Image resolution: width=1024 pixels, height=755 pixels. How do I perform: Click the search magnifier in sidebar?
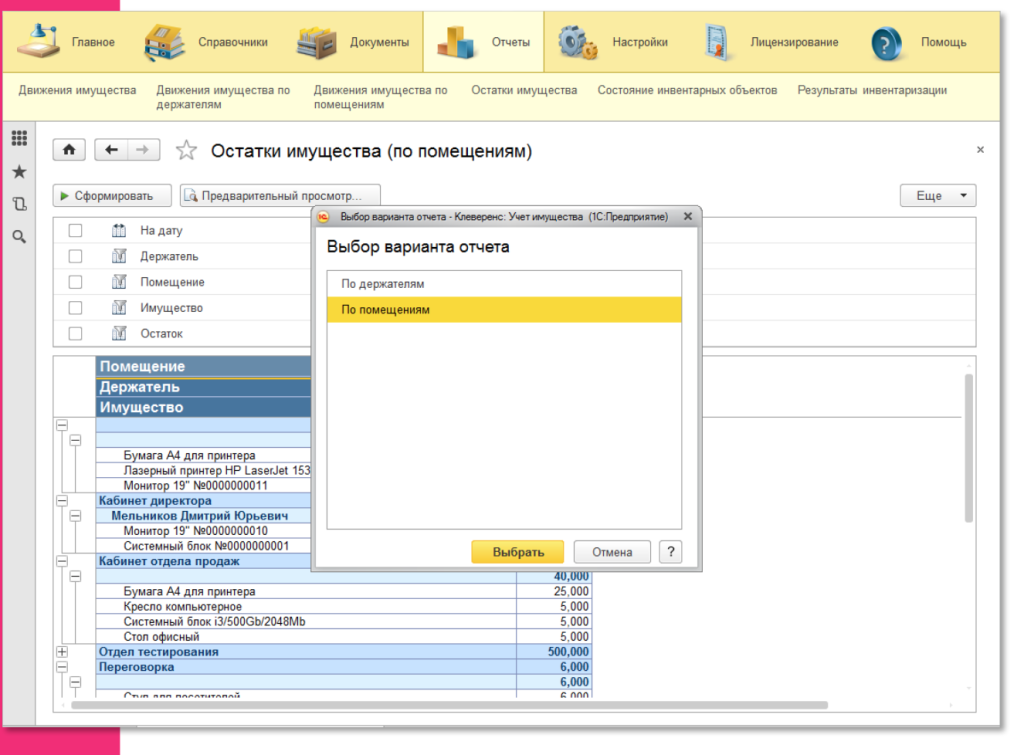coord(19,237)
